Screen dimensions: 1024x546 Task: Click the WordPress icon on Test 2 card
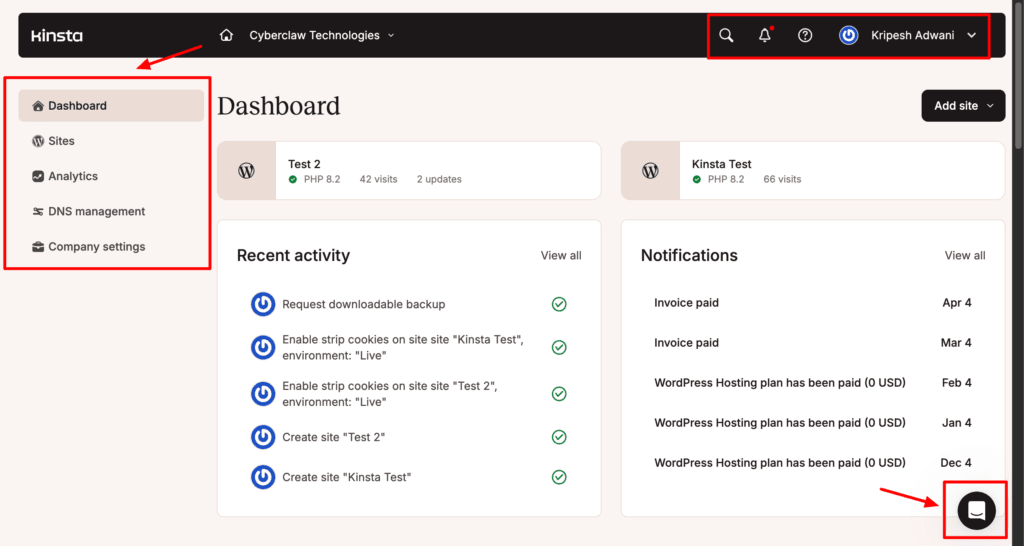pos(246,171)
